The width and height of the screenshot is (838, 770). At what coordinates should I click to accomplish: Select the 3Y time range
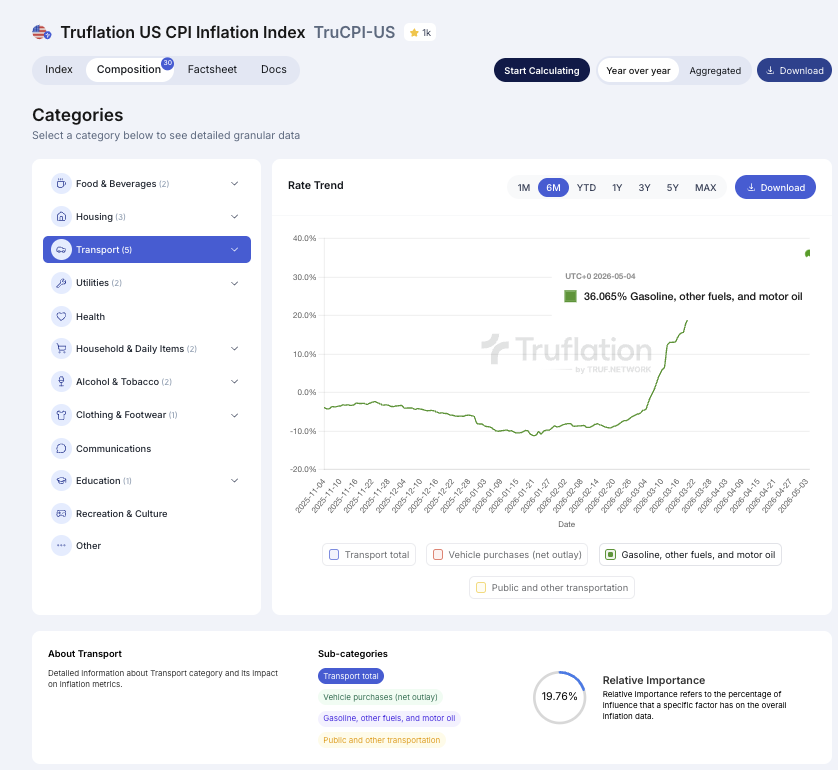tap(645, 188)
